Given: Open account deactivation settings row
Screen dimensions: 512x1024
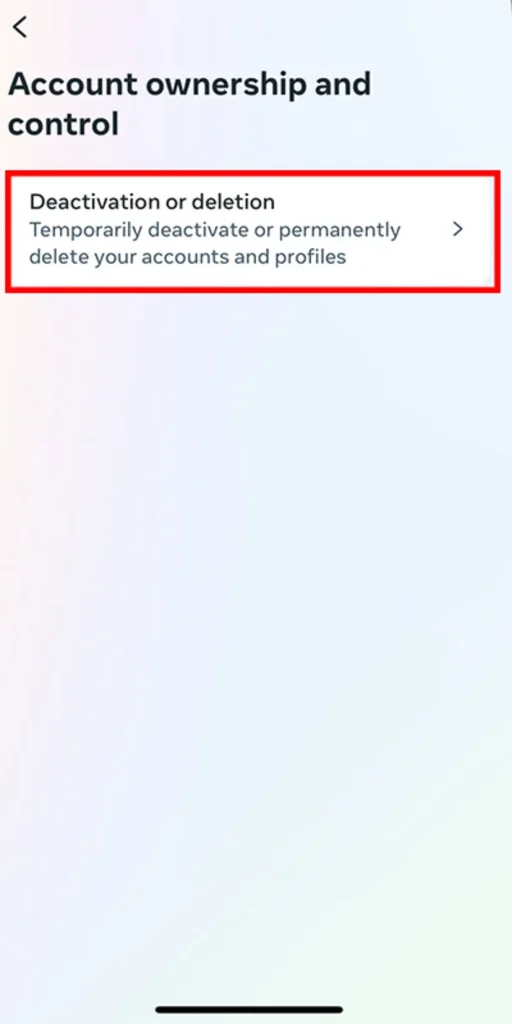Looking at the screenshot, I should pyautogui.click(x=253, y=231).
